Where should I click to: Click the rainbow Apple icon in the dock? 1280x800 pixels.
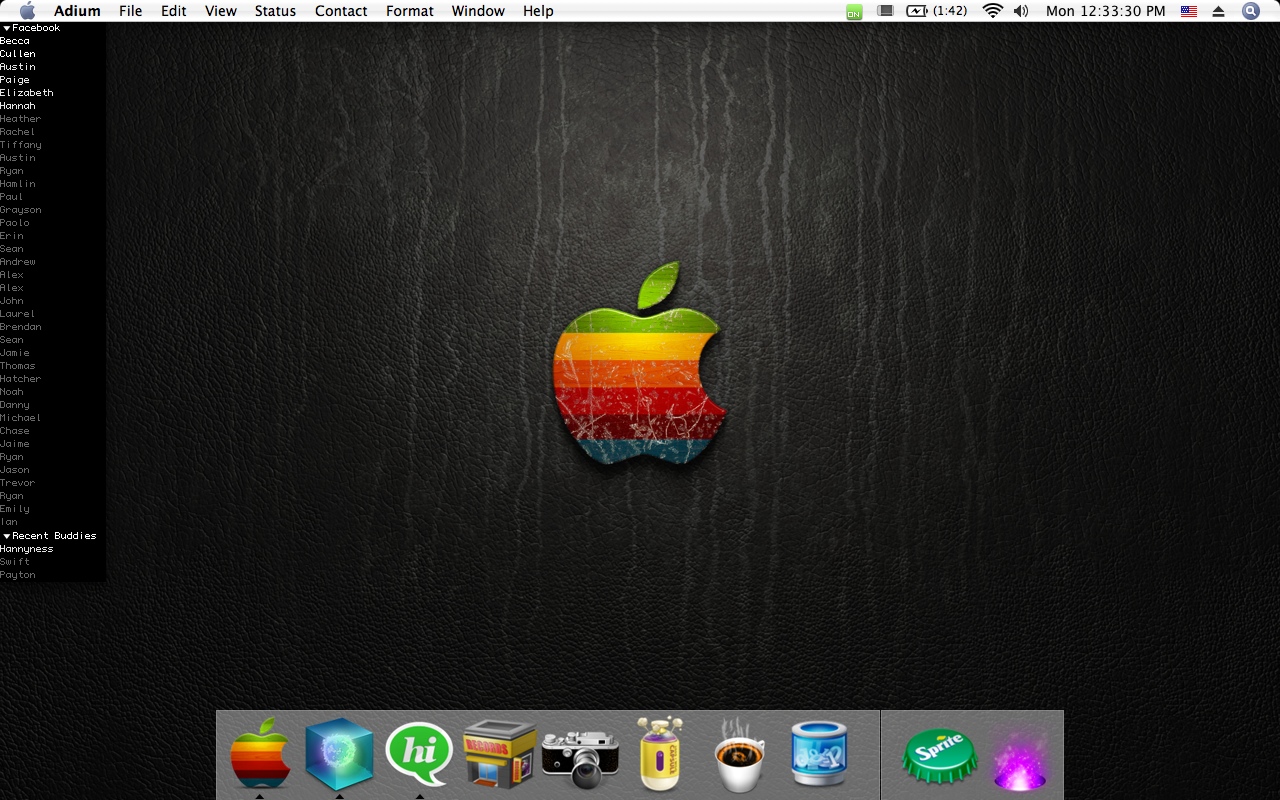(x=260, y=752)
